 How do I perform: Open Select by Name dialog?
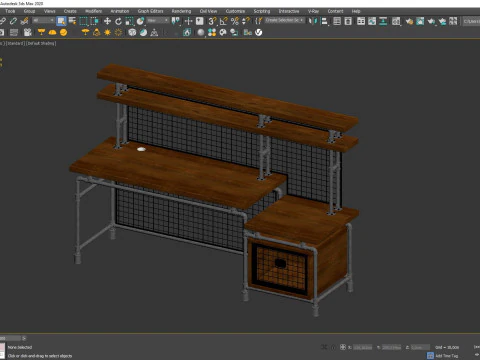pos(72,21)
